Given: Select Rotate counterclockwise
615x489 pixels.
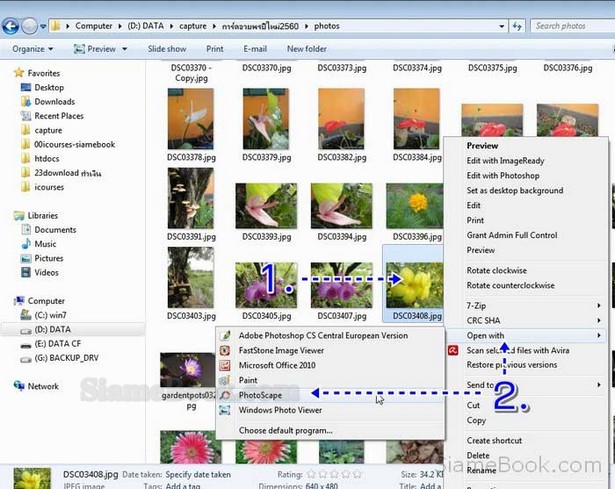Looking at the screenshot, I should coord(511,285).
